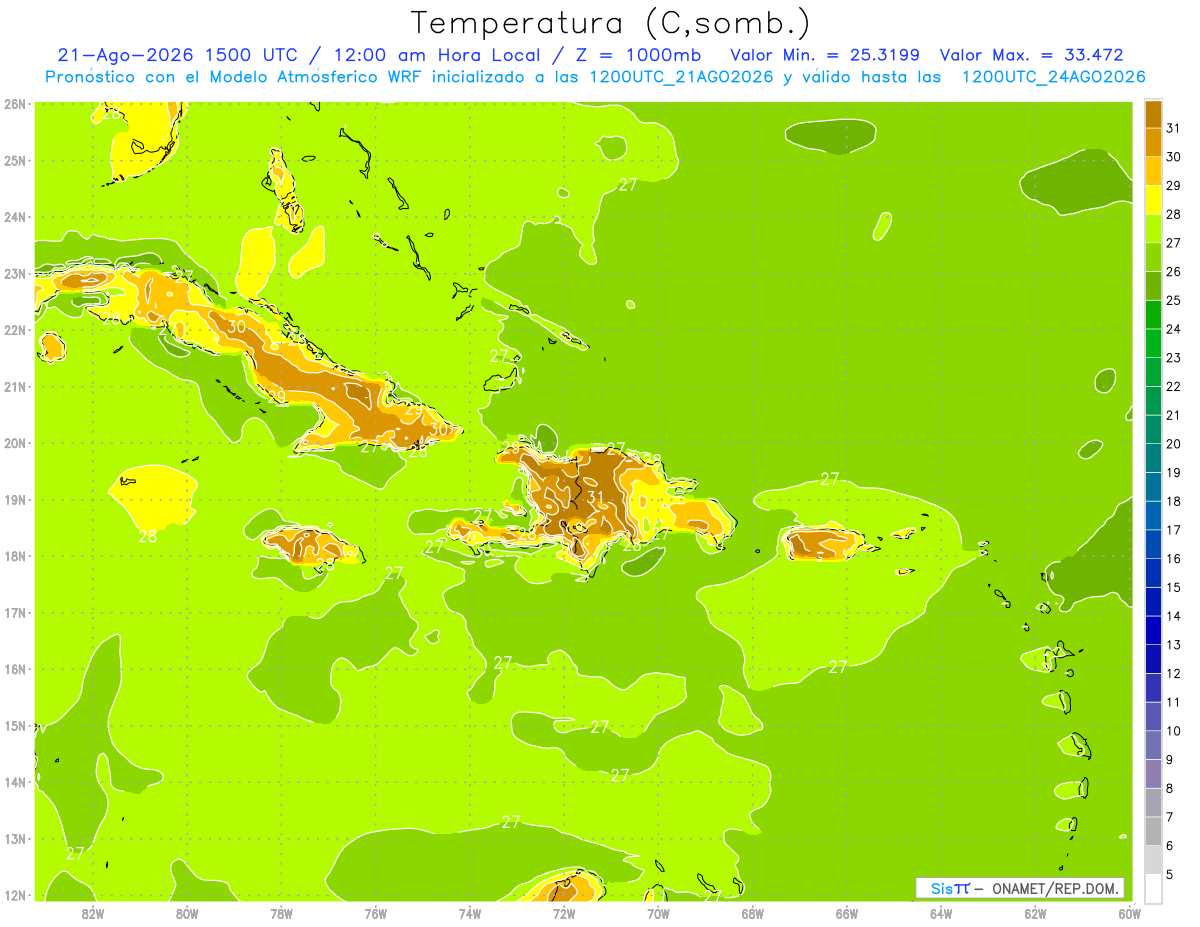The width and height of the screenshot is (1200, 927).
Task: Click the latitude axis label '21N'
Action: pos(14,386)
